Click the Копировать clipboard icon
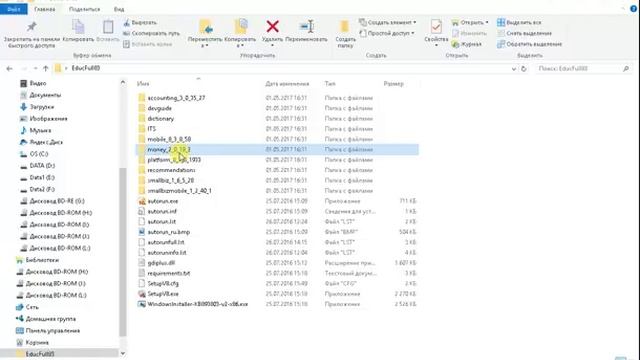Viewport: 640px width, 360px height. 78,31
